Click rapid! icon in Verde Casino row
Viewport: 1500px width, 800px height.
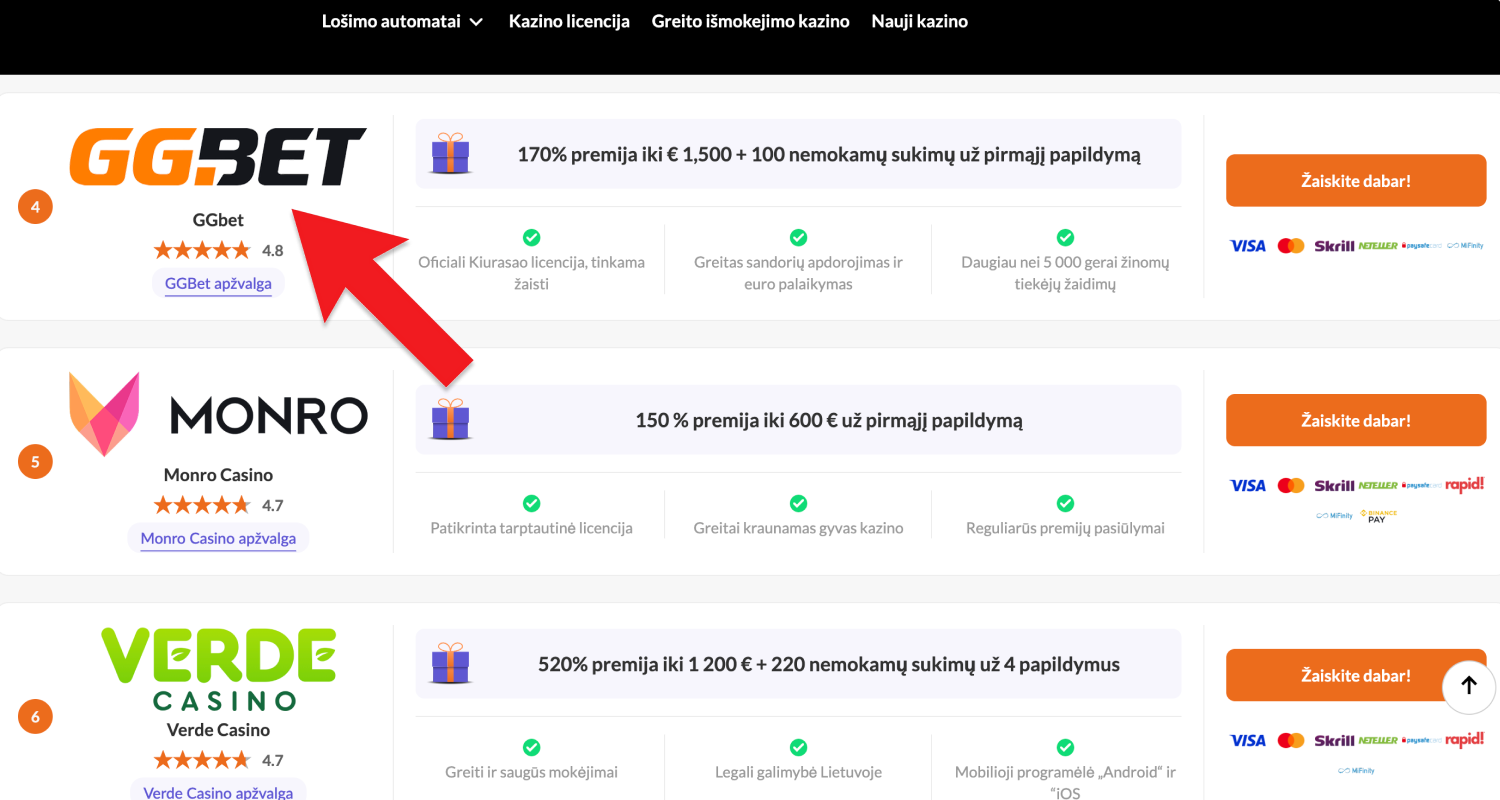point(1465,739)
